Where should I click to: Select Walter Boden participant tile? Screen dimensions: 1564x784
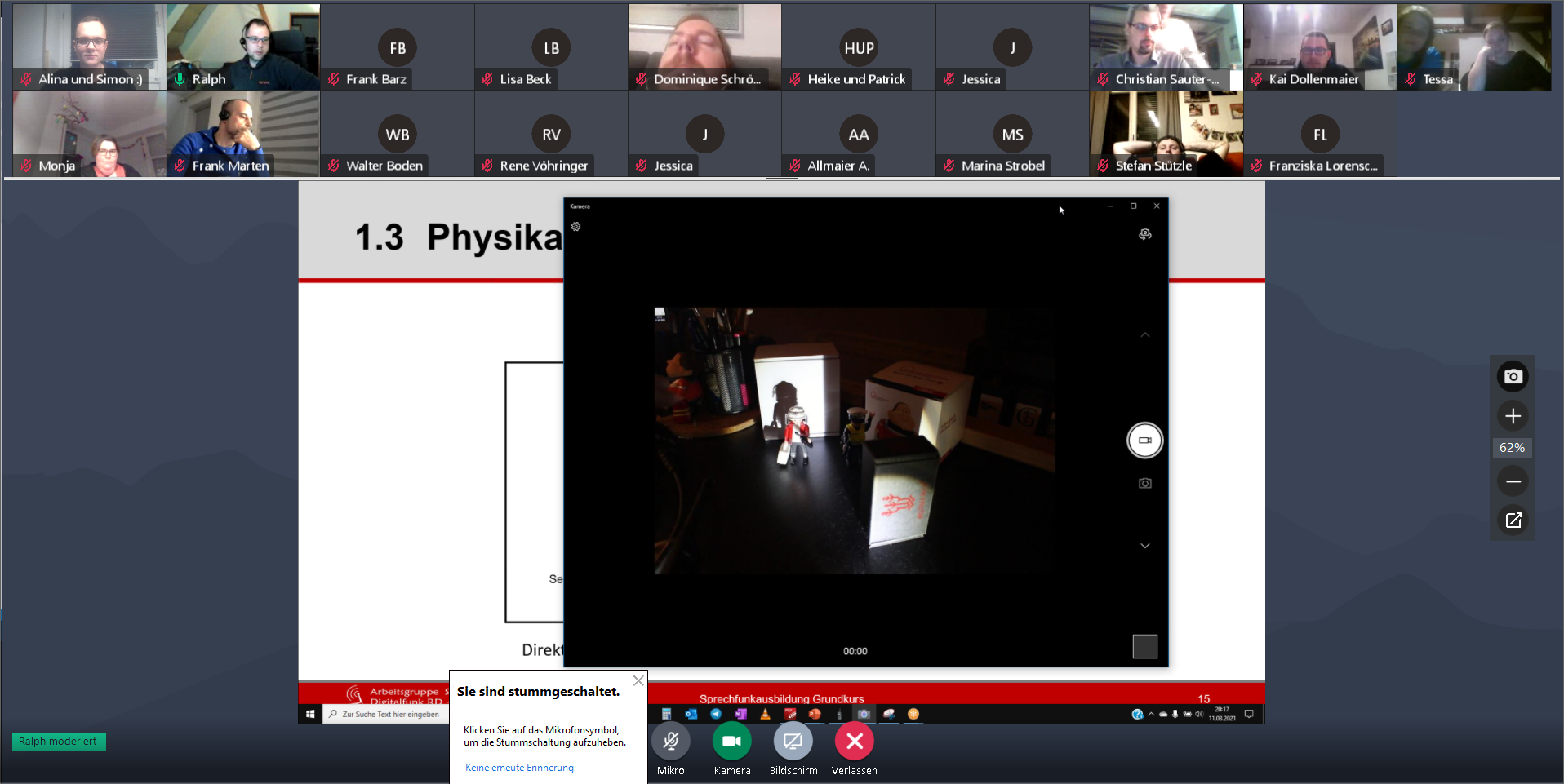pyautogui.click(x=398, y=134)
